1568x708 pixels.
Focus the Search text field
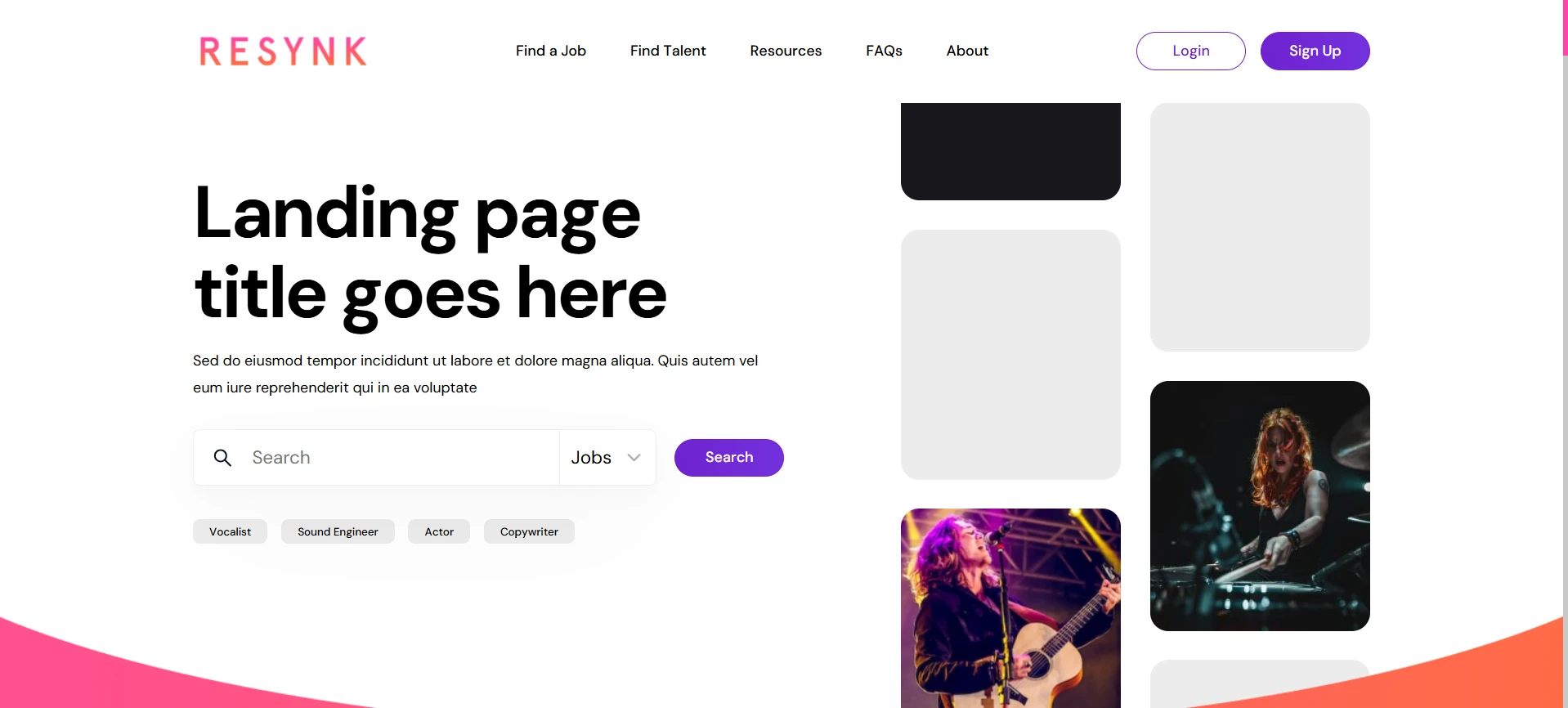pyautogui.click(x=401, y=458)
